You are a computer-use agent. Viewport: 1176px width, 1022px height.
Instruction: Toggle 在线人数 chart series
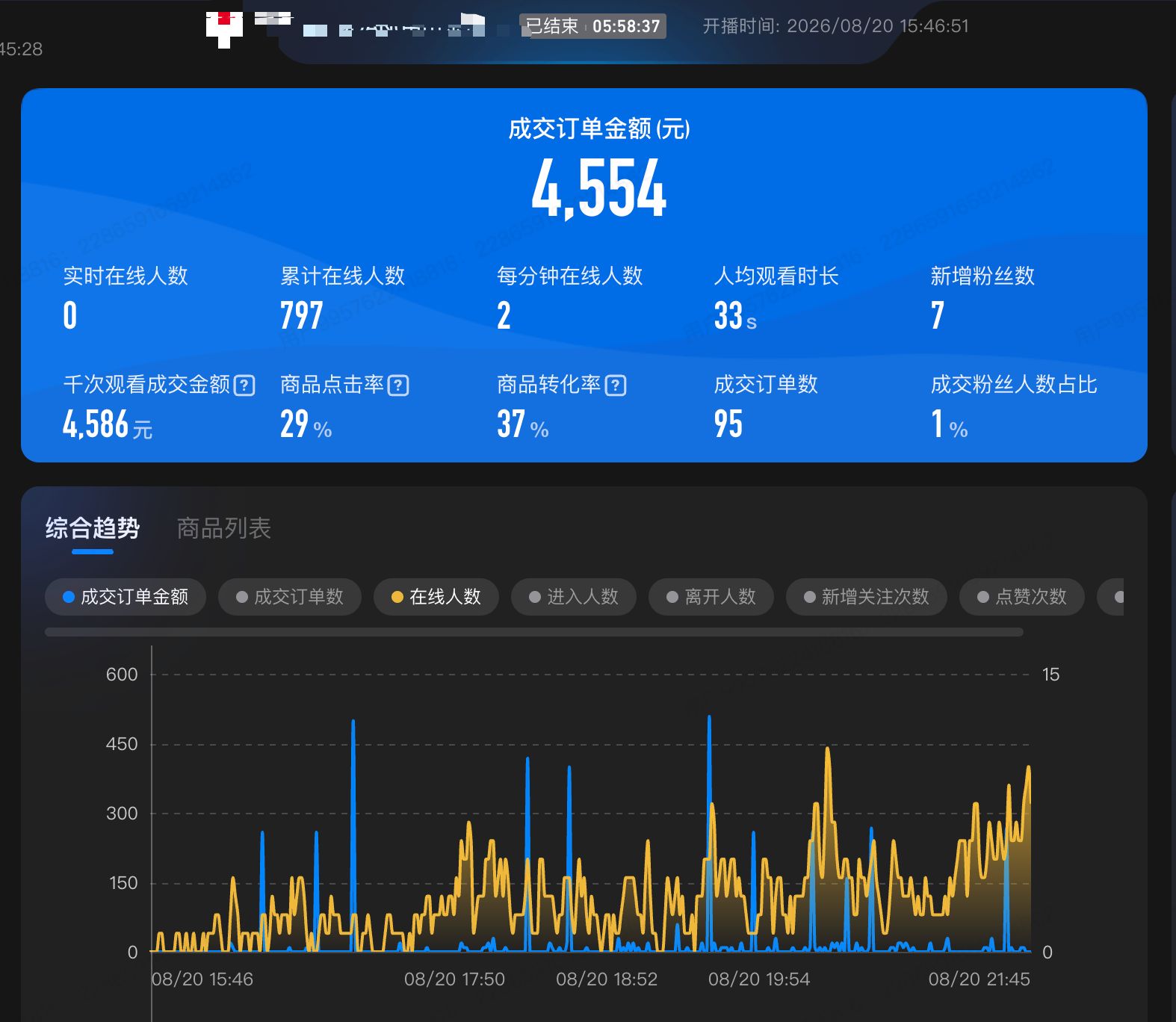(x=436, y=597)
